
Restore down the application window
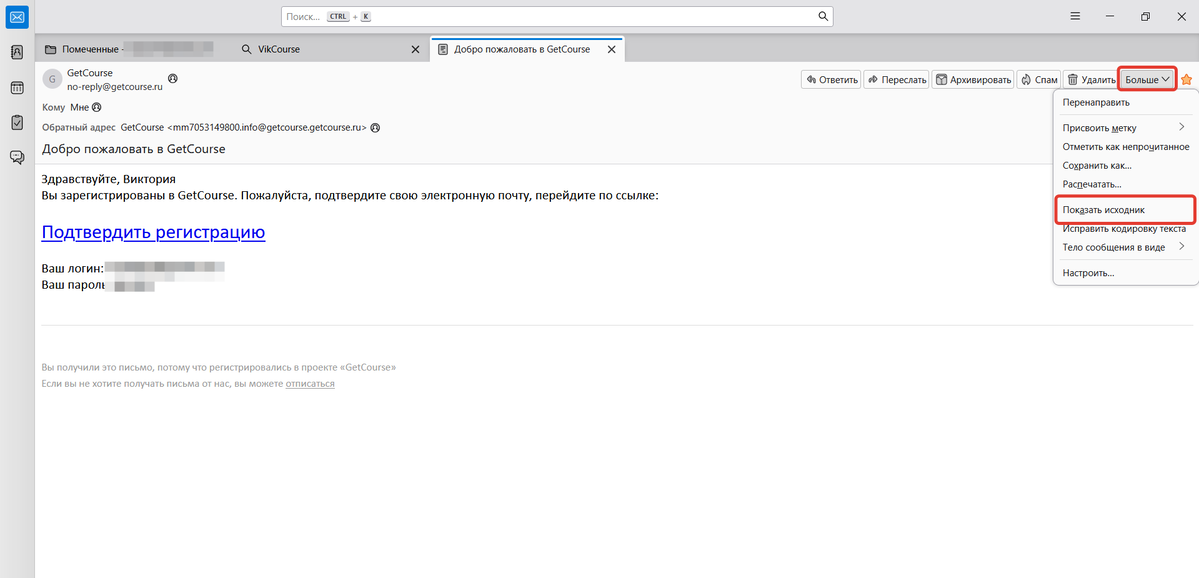coord(1145,16)
